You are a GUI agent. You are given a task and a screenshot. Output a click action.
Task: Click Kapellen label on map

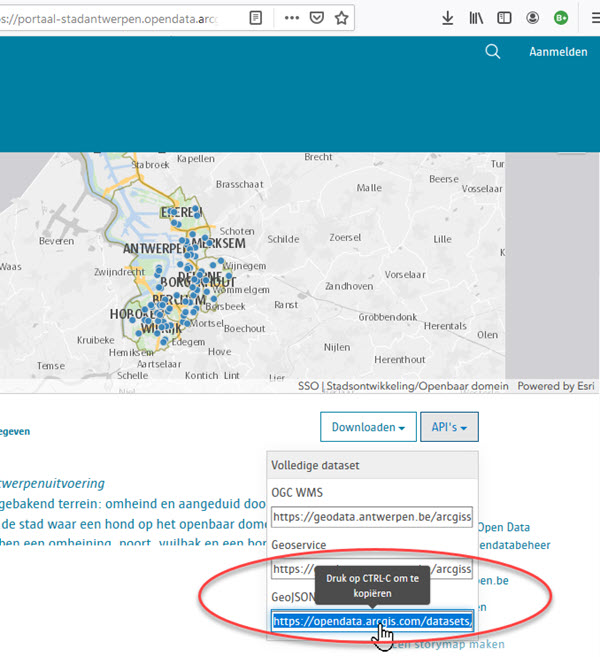click(x=196, y=159)
